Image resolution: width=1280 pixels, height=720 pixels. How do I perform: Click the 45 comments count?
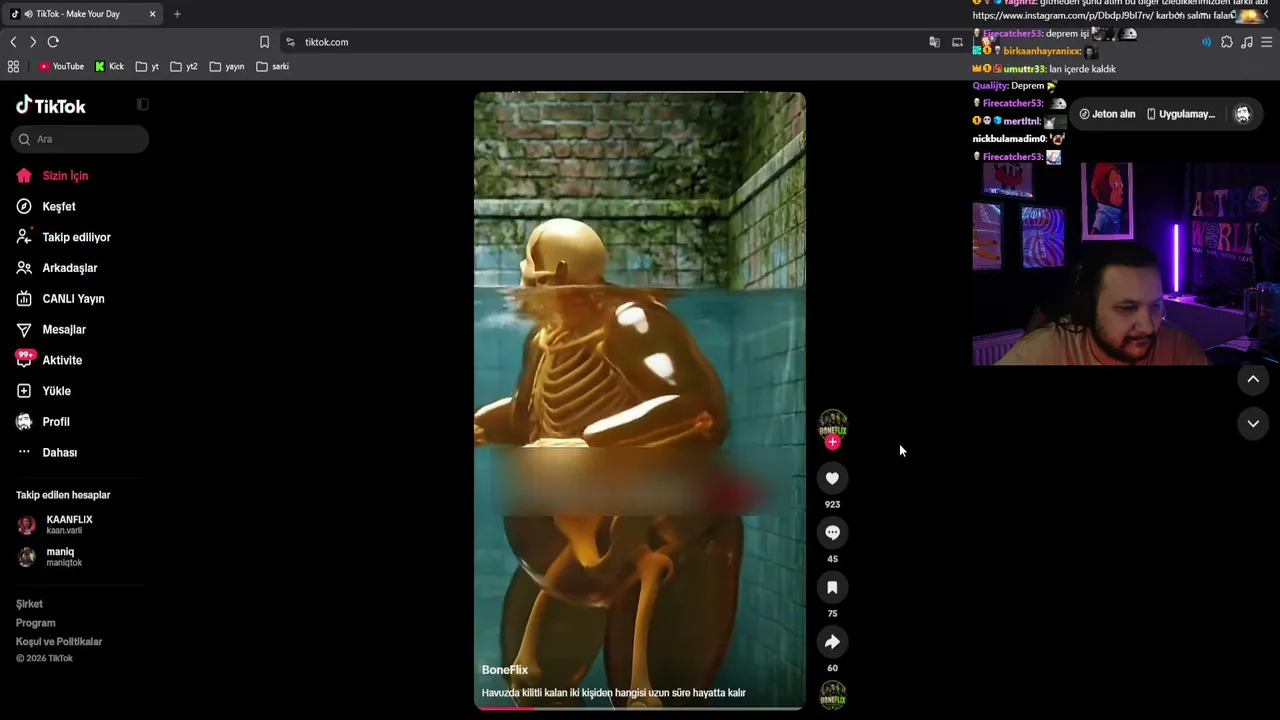(x=832, y=559)
